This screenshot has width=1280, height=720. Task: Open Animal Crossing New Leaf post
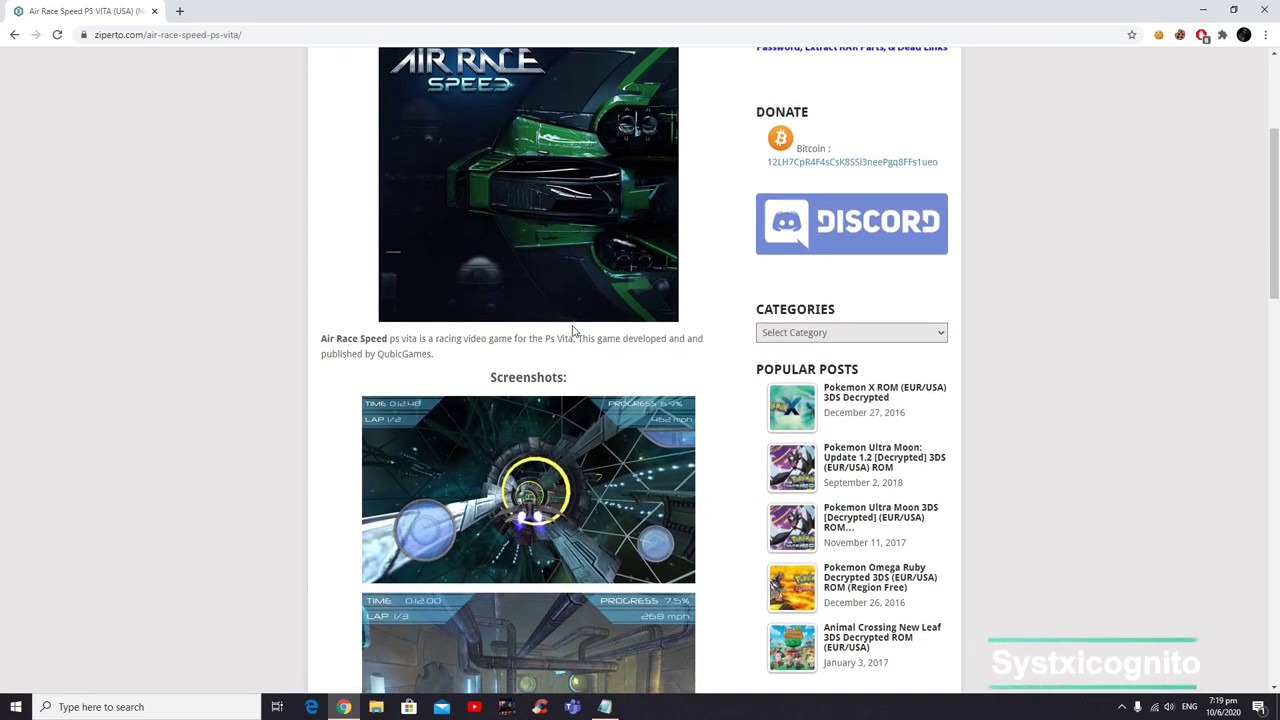pos(882,637)
